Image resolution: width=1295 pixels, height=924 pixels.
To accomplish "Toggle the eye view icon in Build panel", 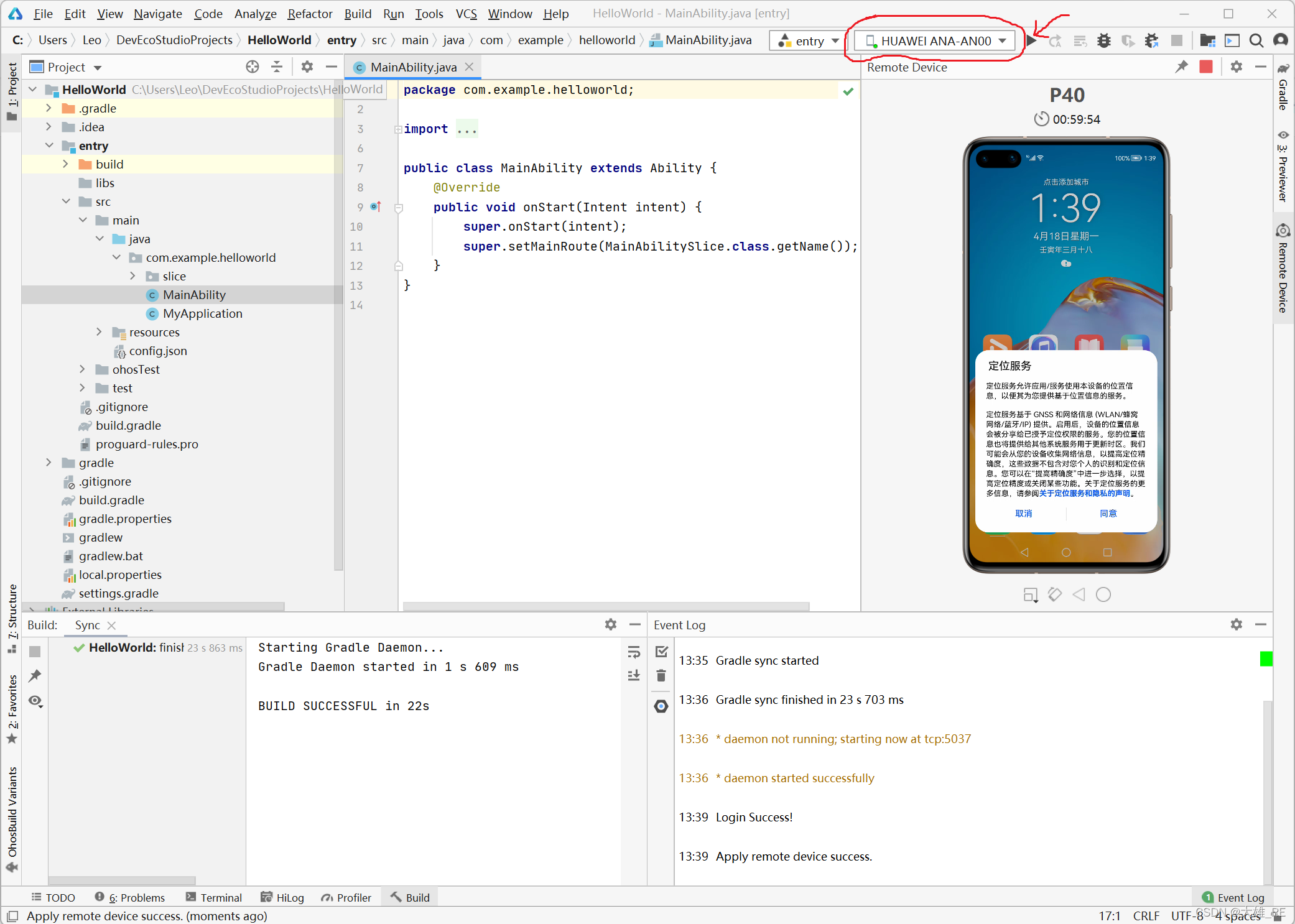I will pyautogui.click(x=35, y=701).
